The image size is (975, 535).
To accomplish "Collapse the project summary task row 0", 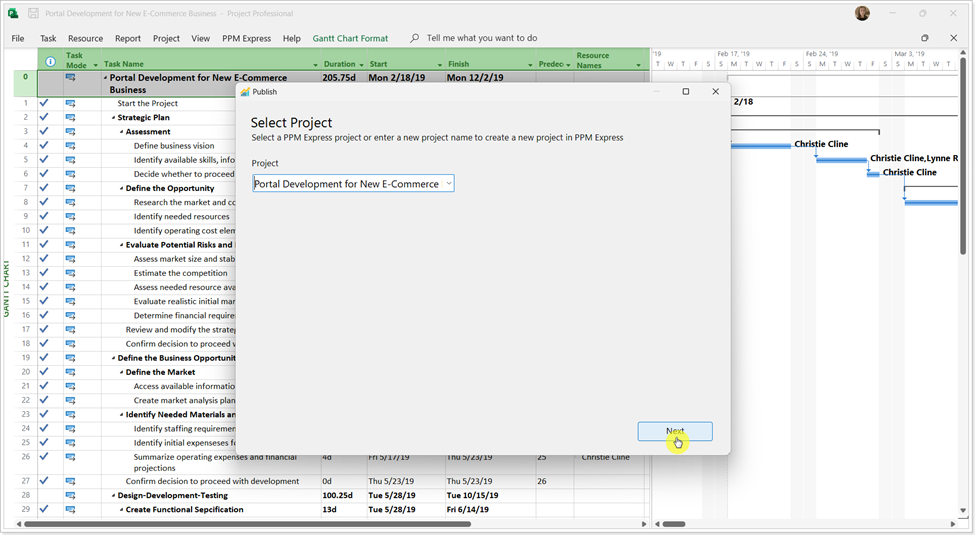I will click(x=106, y=78).
